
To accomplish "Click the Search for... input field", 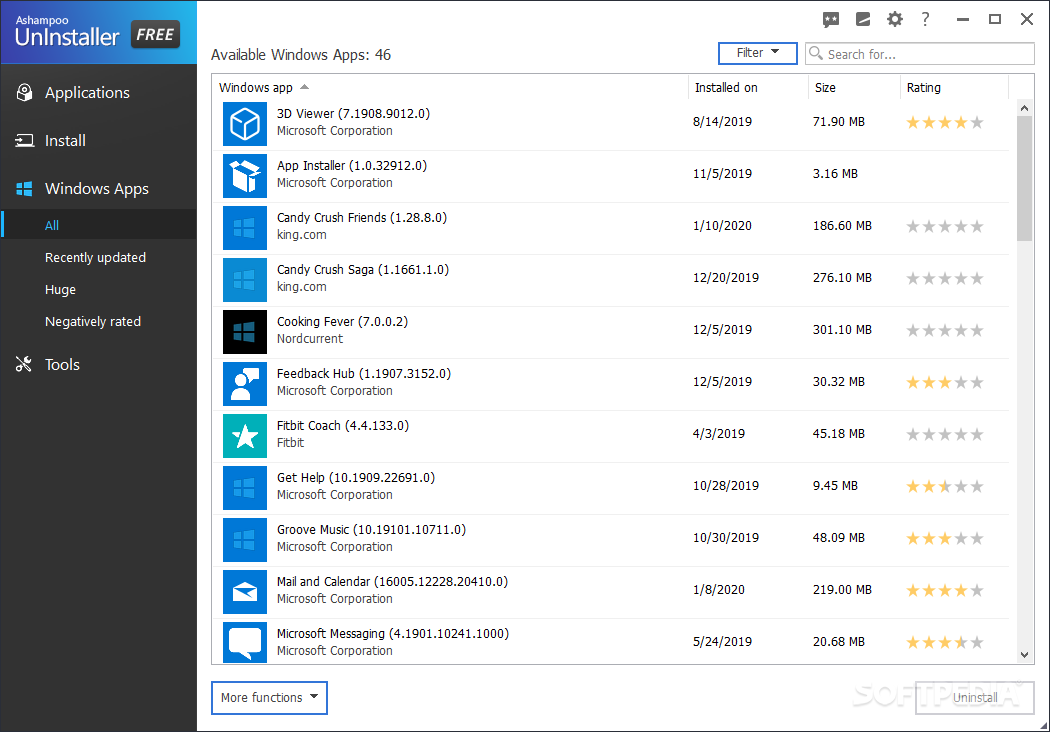I will pos(919,54).
